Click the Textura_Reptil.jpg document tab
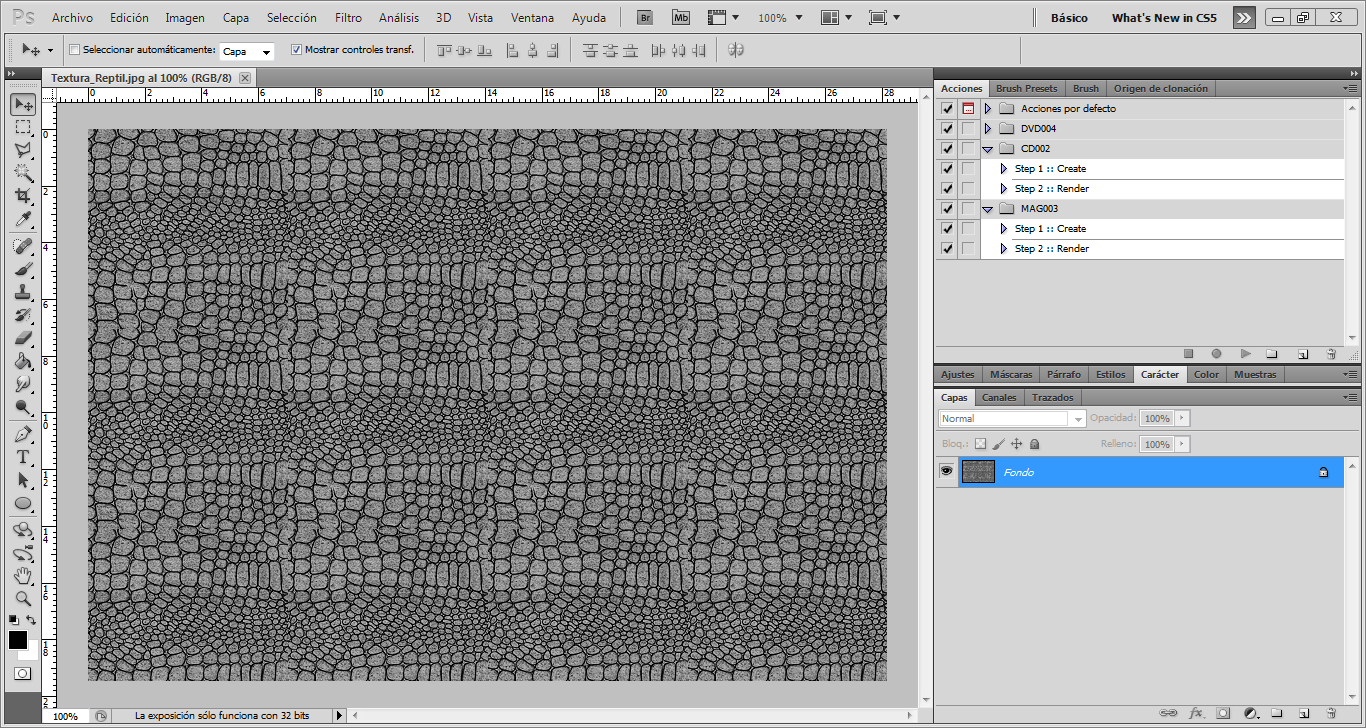Image resolution: width=1366 pixels, height=728 pixels. click(x=141, y=77)
